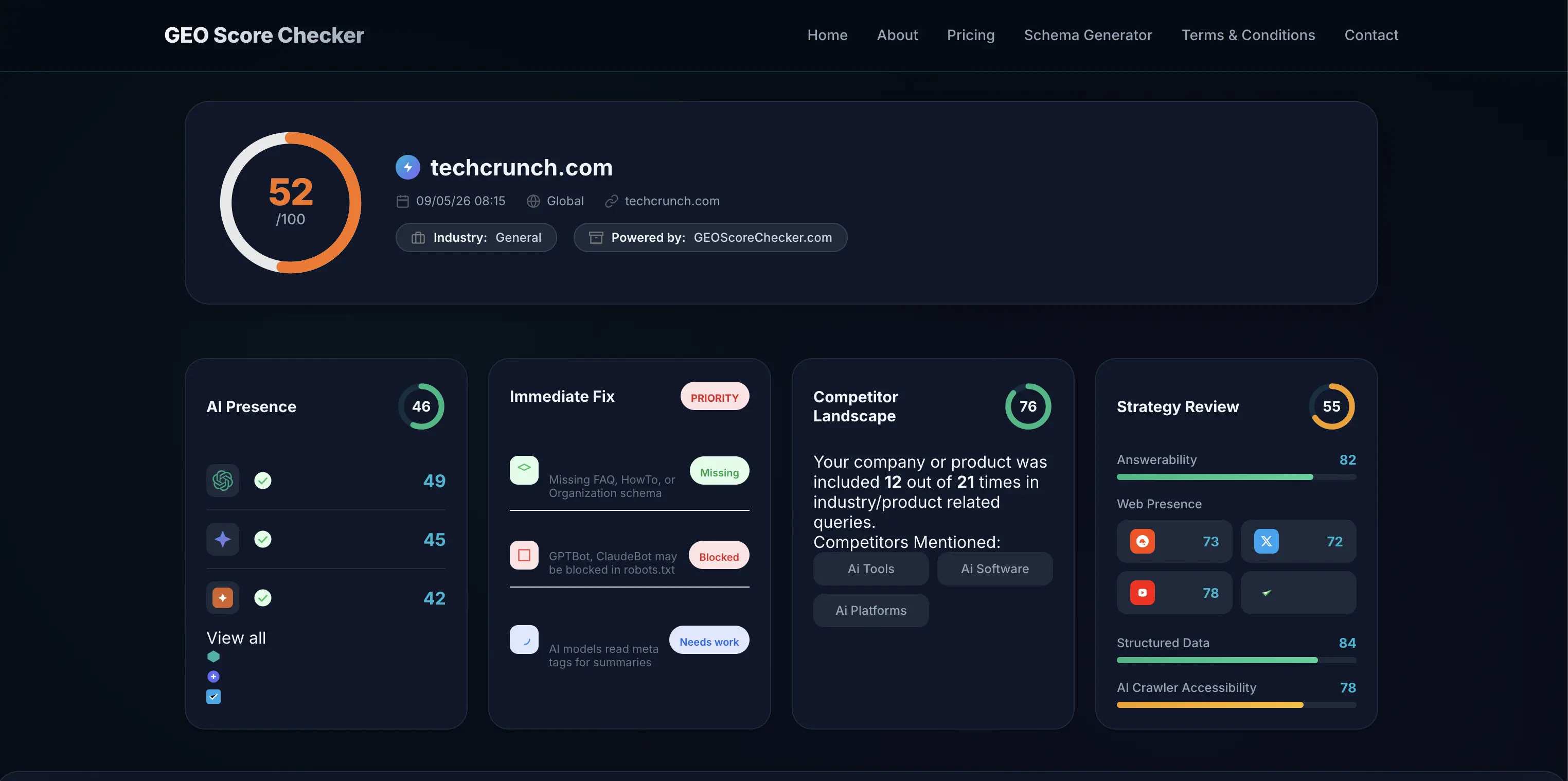1568x781 pixels.
Task: Open the Home nav link
Action: (827, 35)
